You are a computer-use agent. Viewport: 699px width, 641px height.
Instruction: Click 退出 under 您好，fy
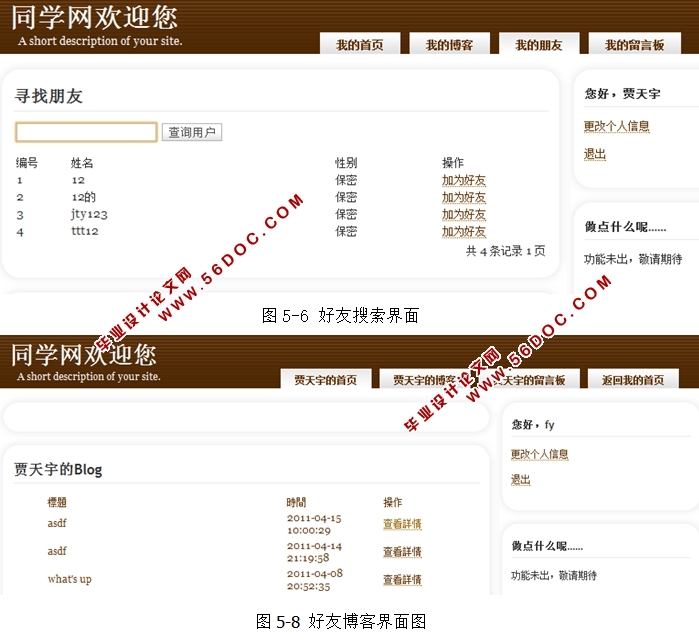520,480
